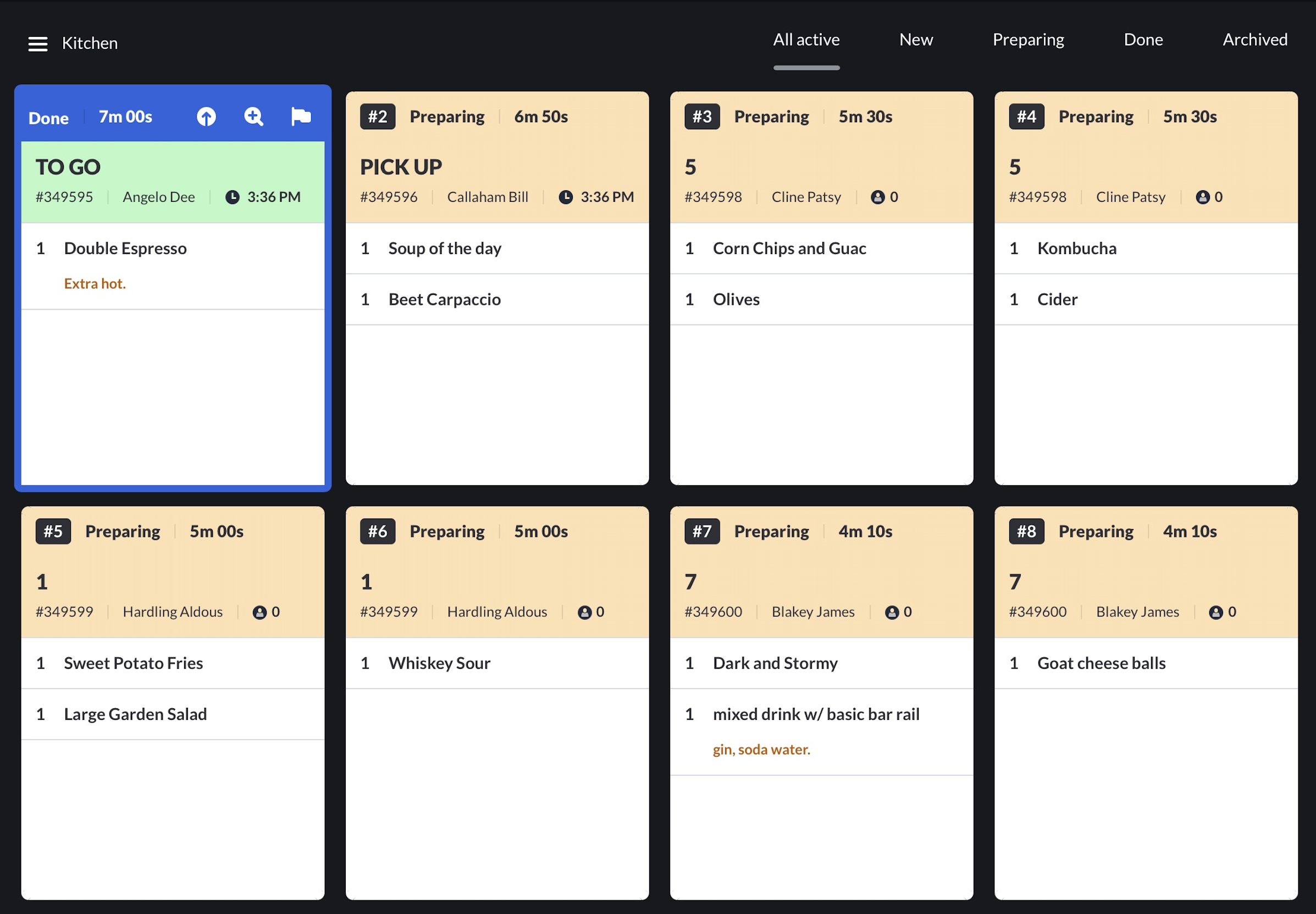The image size is (1316, 914).
Task: Open the Archived orders view
Action: click(x=1255, y=40)
